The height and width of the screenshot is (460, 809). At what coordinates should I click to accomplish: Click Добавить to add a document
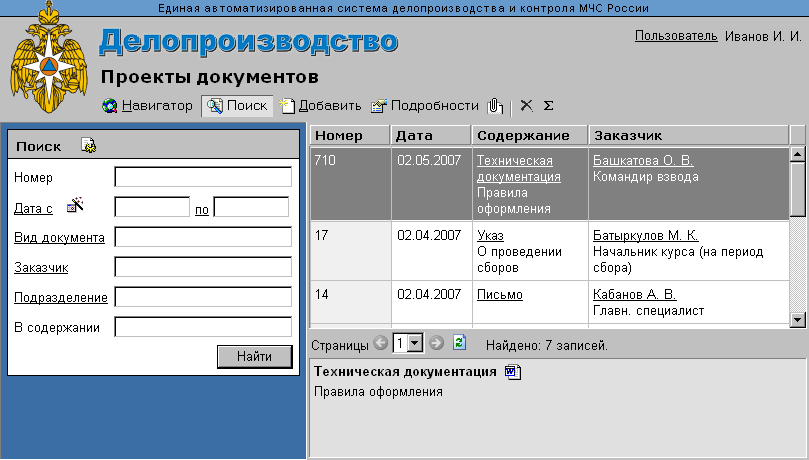pos(320,106)
